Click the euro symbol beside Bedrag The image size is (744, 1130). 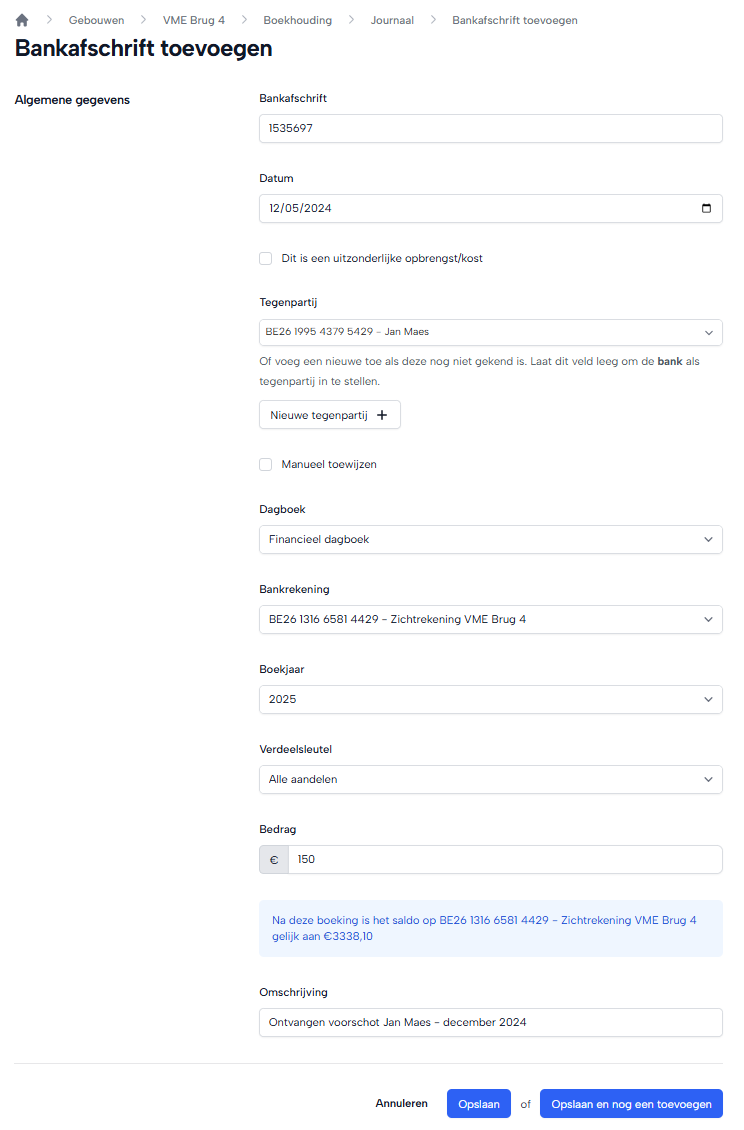tap(274, 860)
